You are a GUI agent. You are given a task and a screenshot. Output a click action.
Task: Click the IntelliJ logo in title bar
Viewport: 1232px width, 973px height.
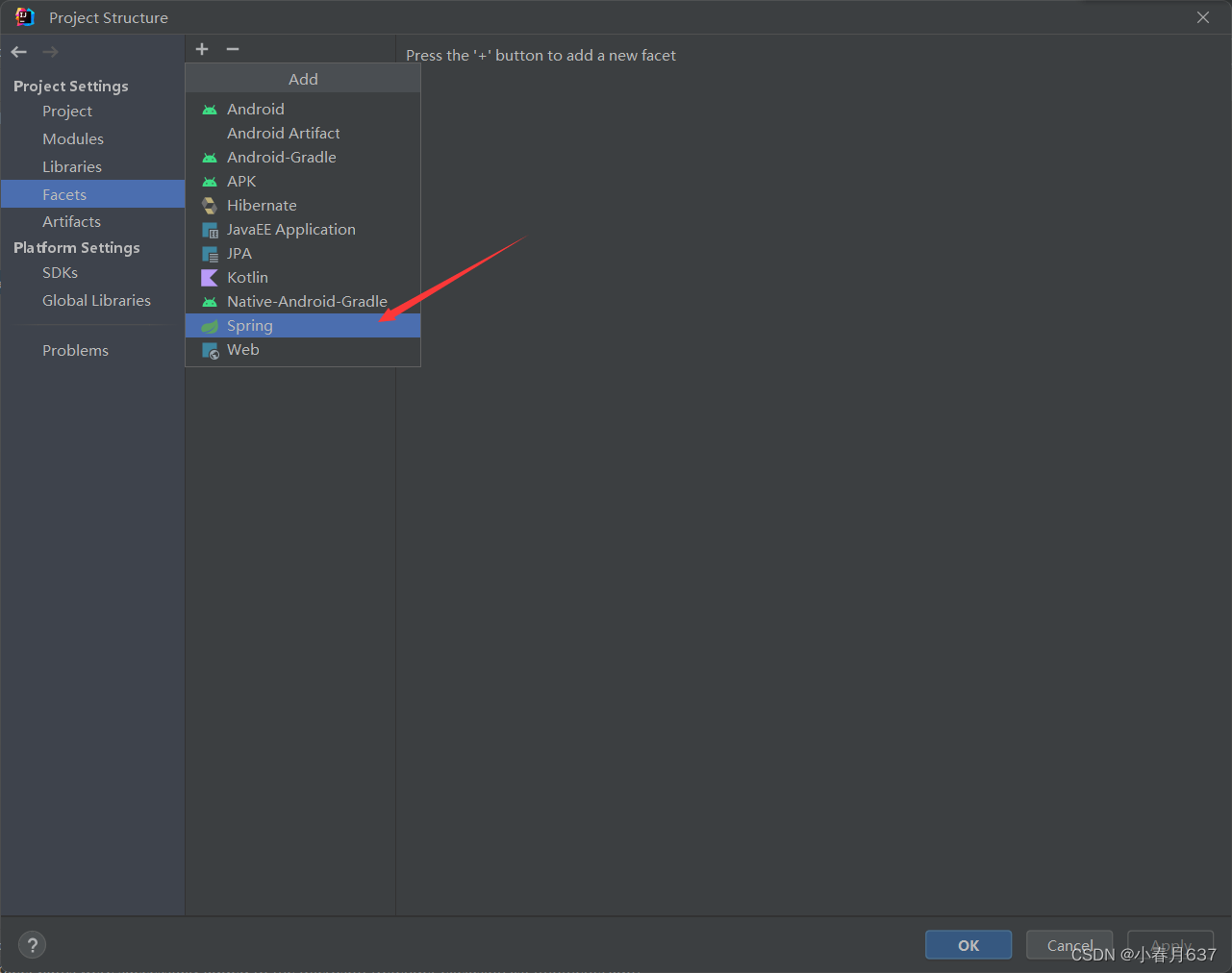tap(24, 17)
